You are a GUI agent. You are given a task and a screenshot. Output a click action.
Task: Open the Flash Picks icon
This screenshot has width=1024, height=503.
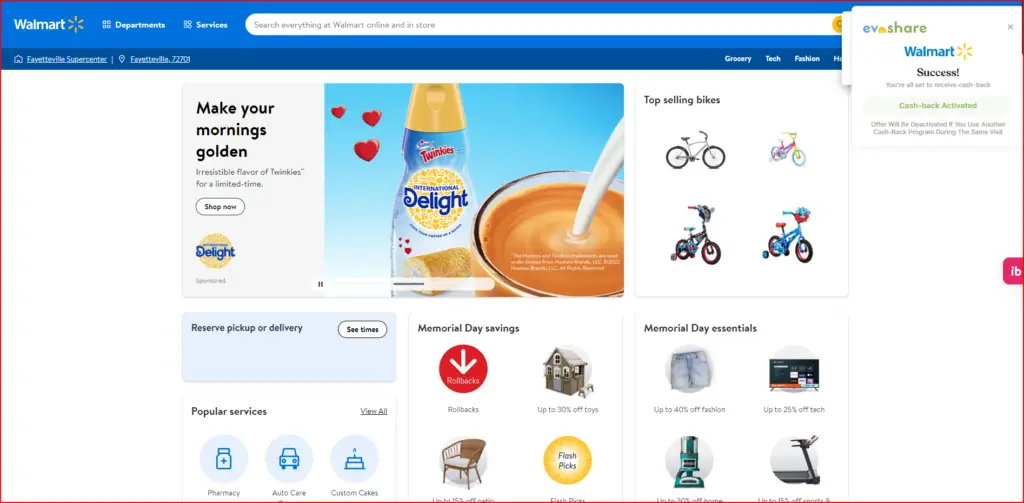point(568,461)
